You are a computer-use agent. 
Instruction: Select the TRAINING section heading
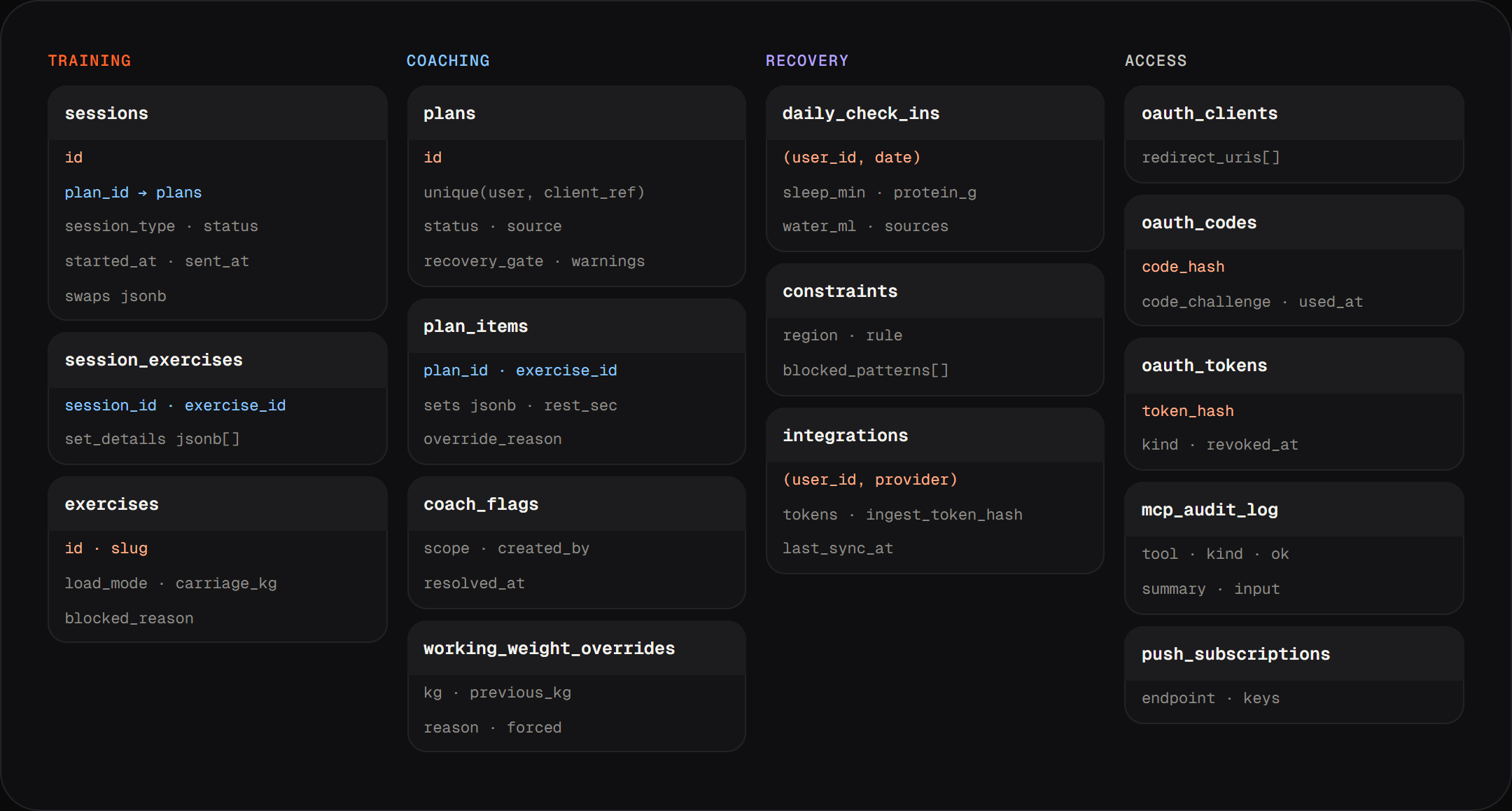coord(89,61)
